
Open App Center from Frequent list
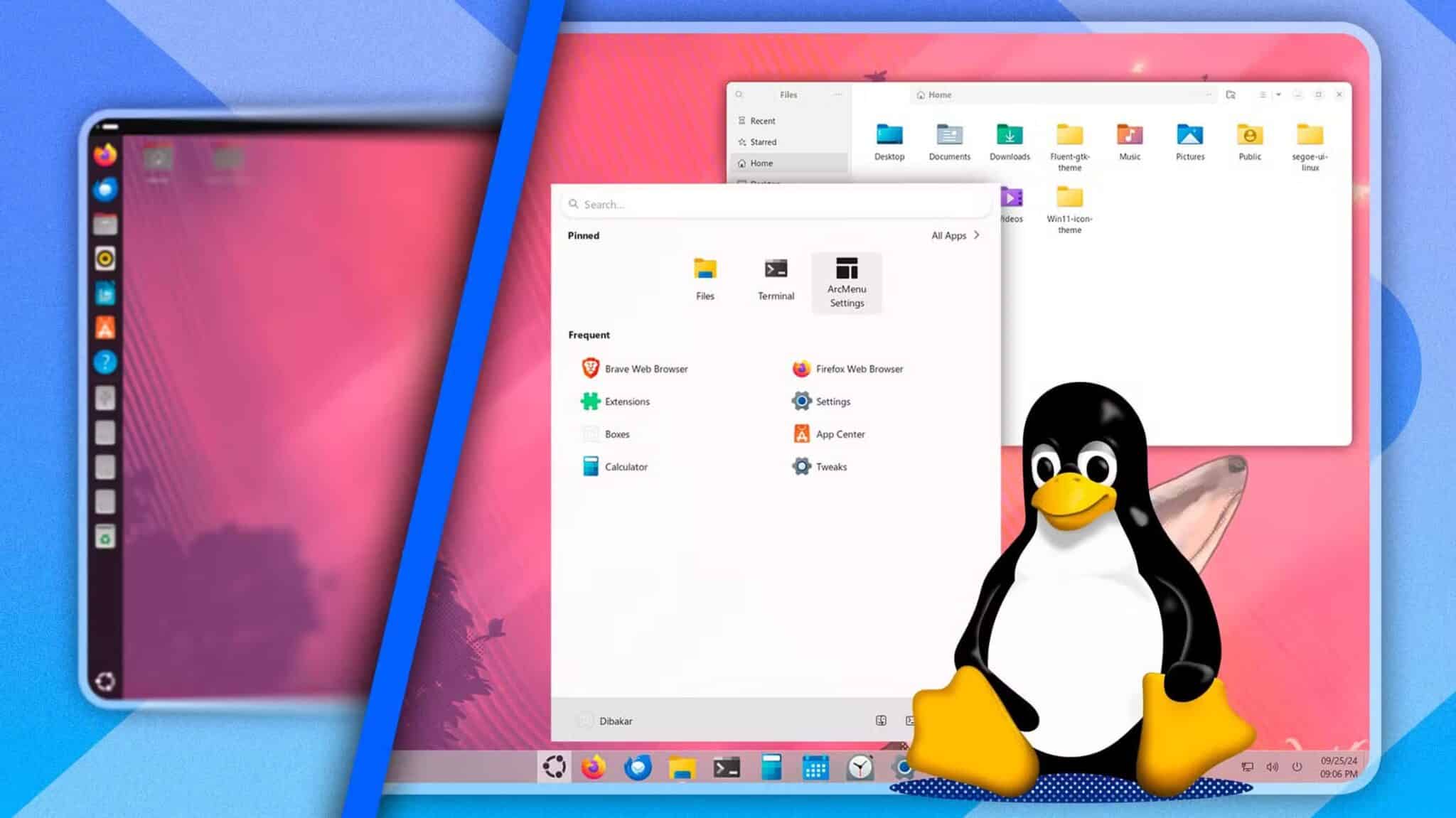(828, 434)
